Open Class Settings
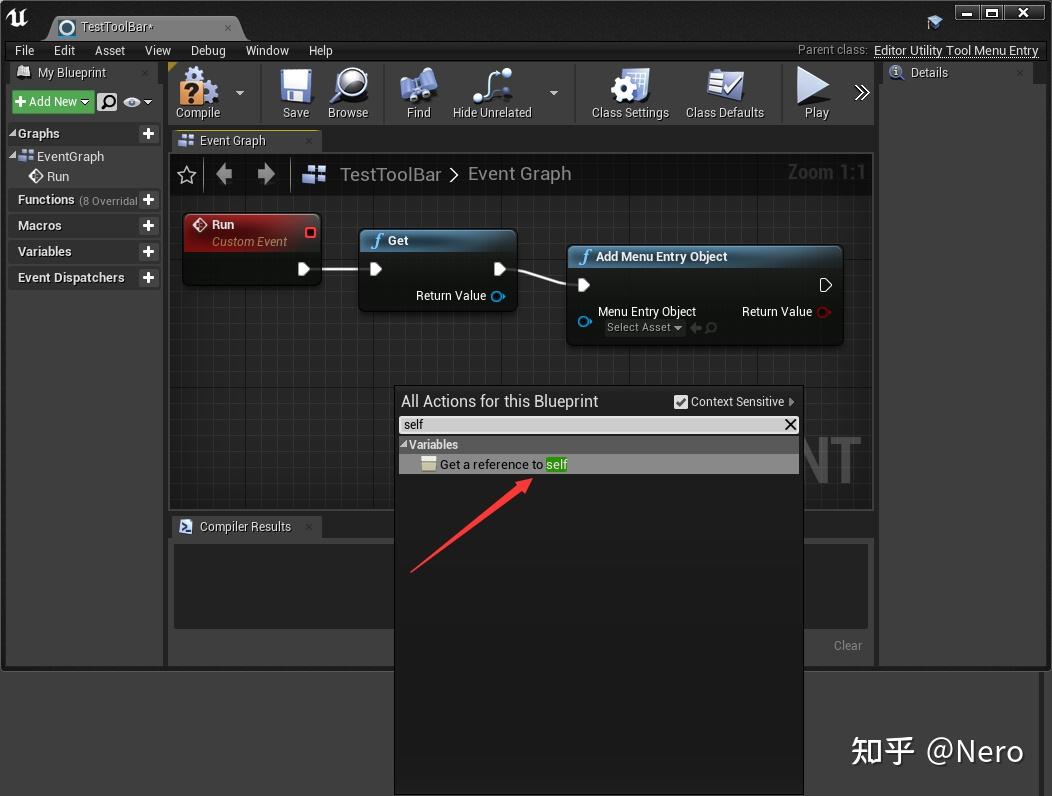This screenshot has height=796, width=1052. coord(629,93)
